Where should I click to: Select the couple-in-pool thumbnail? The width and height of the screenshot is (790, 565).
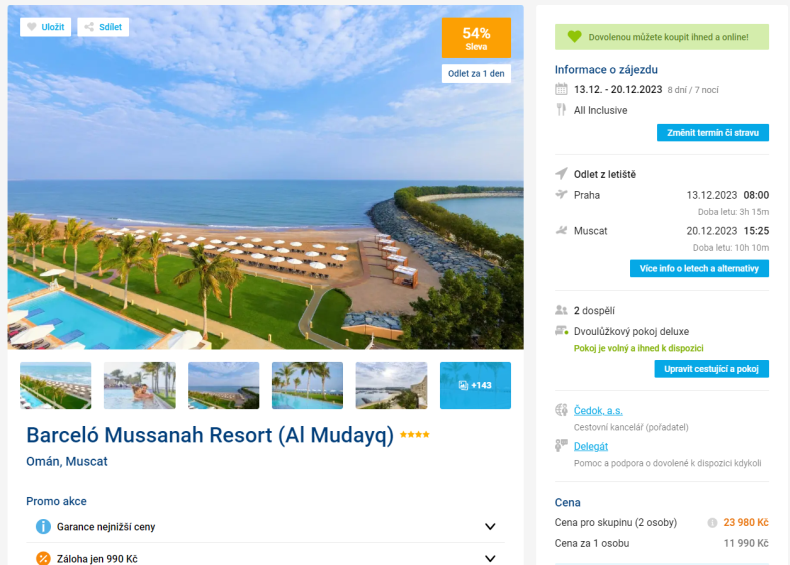(x=140, y=385)
